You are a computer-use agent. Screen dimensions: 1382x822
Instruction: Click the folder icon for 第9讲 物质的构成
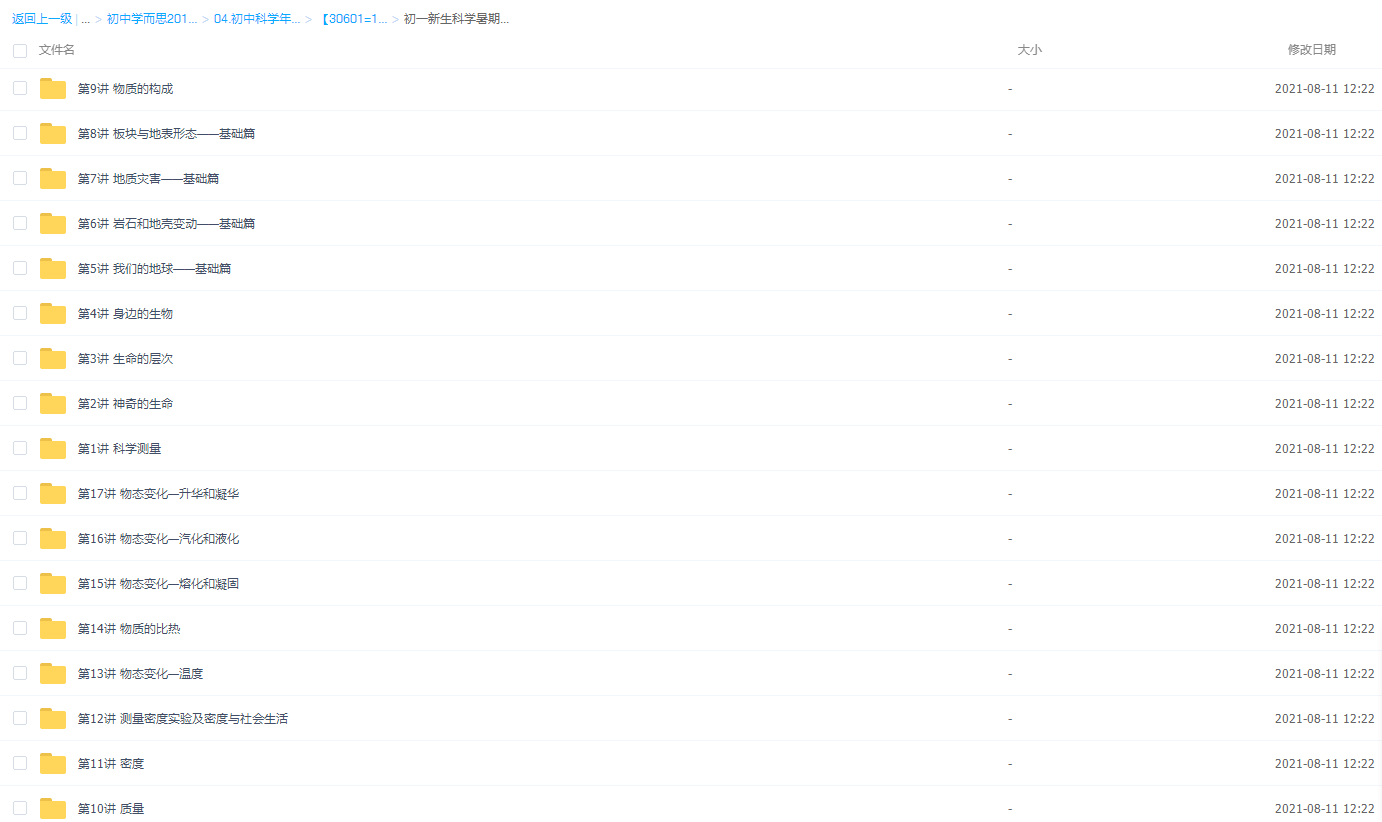point(53,89)
